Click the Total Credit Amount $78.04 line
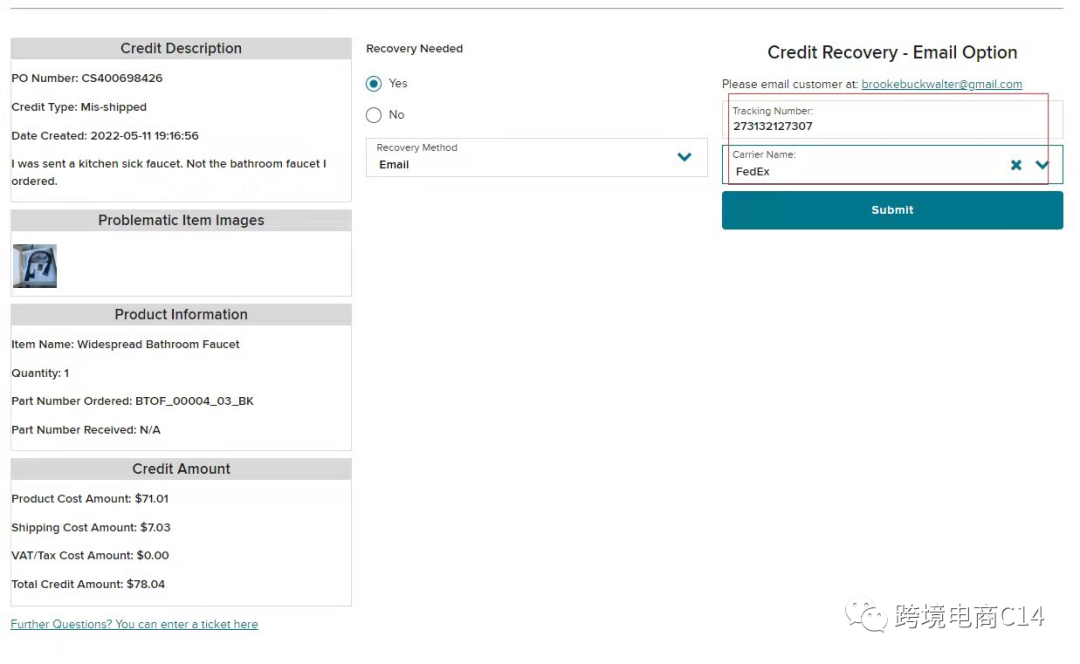 pyautogui.click(x=88, y=584)
